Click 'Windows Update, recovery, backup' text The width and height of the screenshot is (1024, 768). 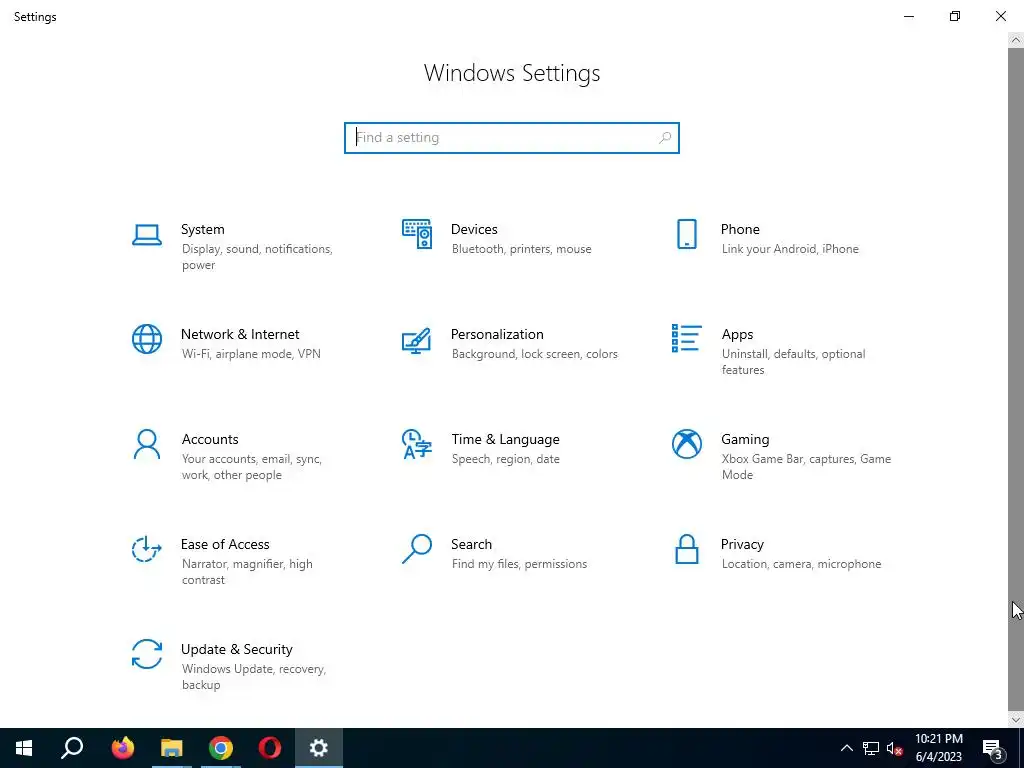pos(253,677)
